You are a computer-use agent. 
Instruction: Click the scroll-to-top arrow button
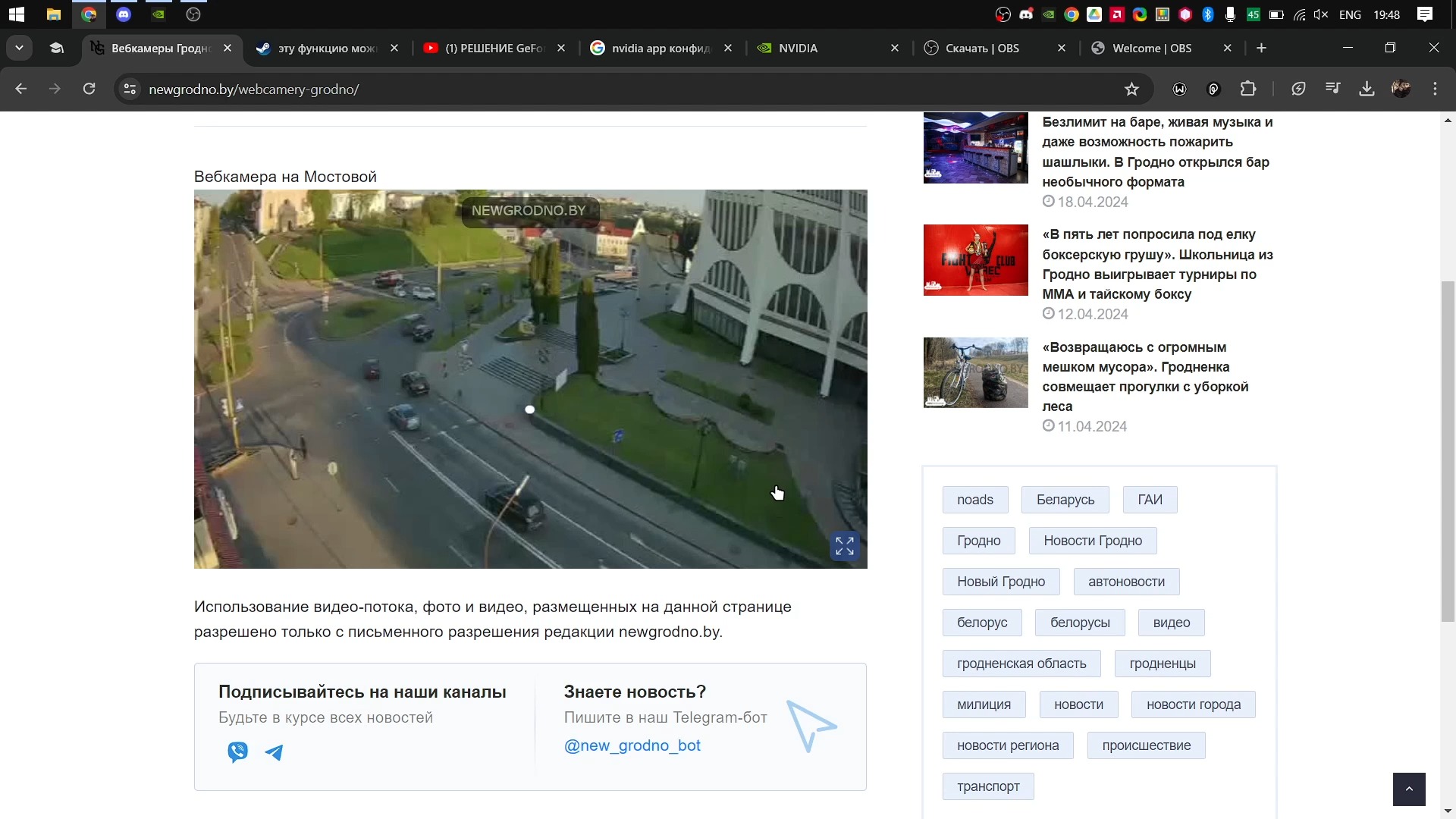coord(1409,789)
